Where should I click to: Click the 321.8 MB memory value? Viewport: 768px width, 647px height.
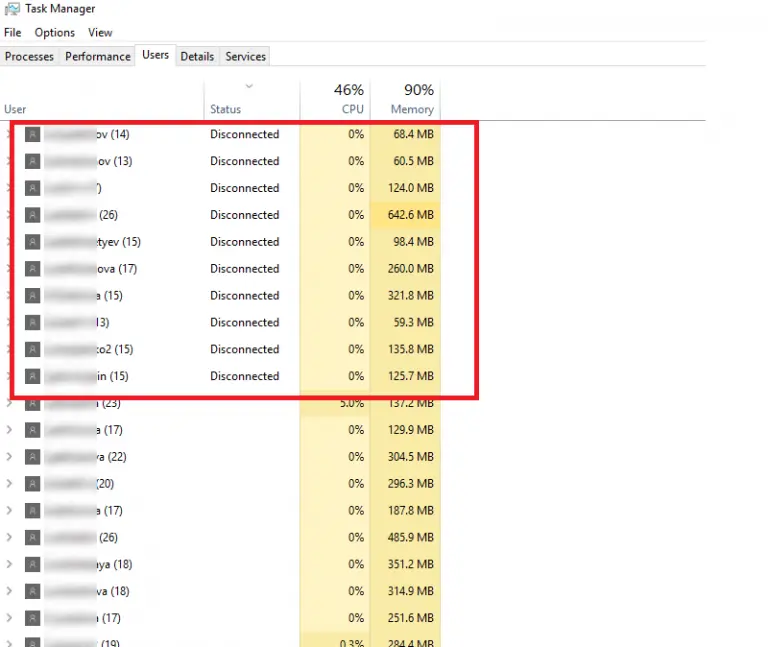click(410, 296)
